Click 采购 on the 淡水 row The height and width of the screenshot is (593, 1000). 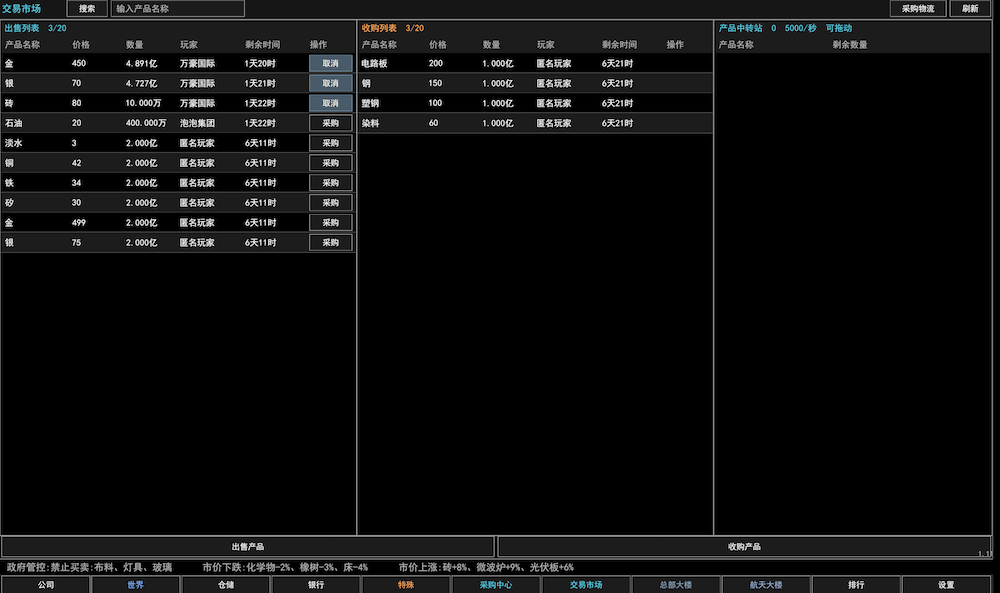330,143
